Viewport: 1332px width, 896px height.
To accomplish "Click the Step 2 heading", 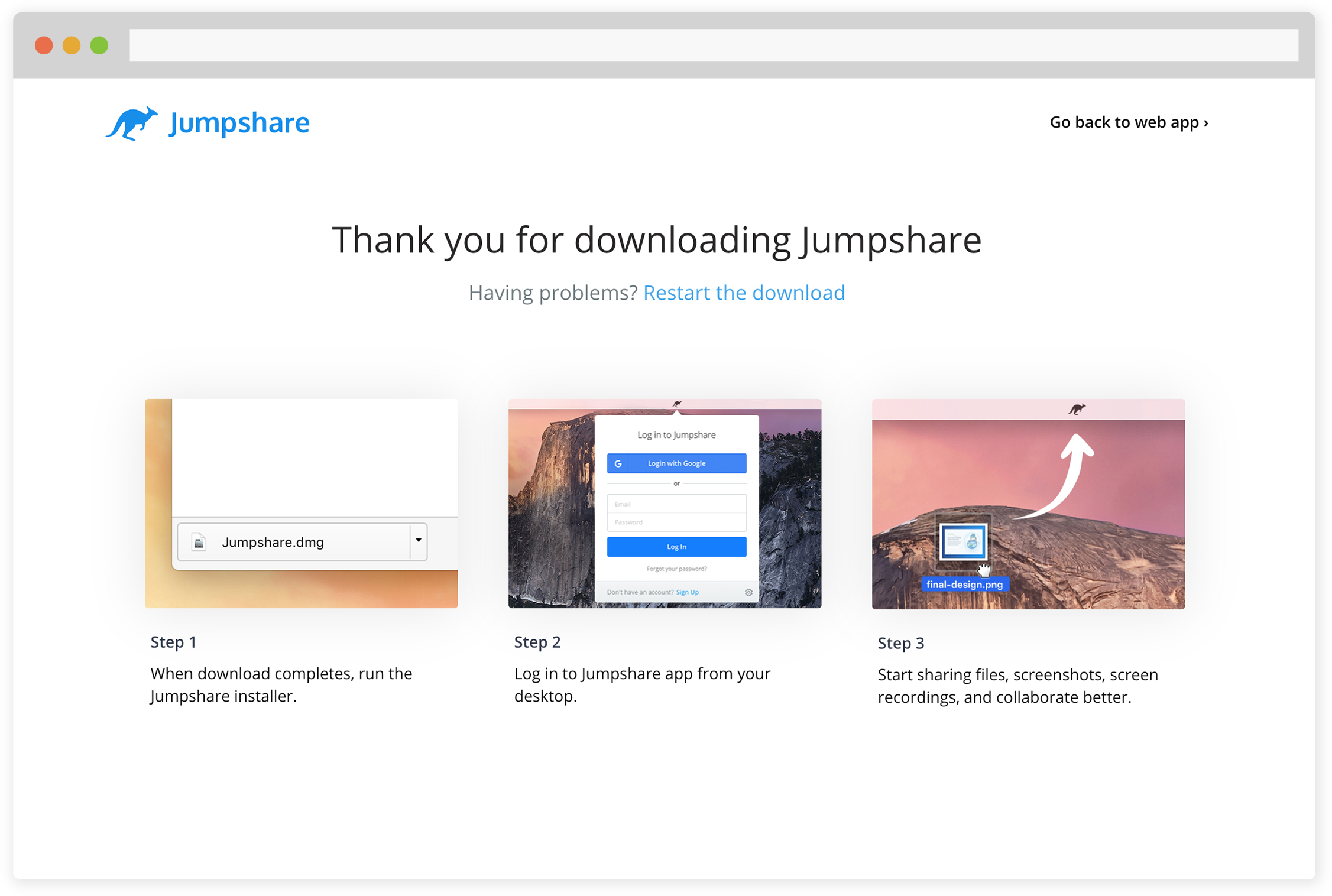I will [x=537, y=642].
